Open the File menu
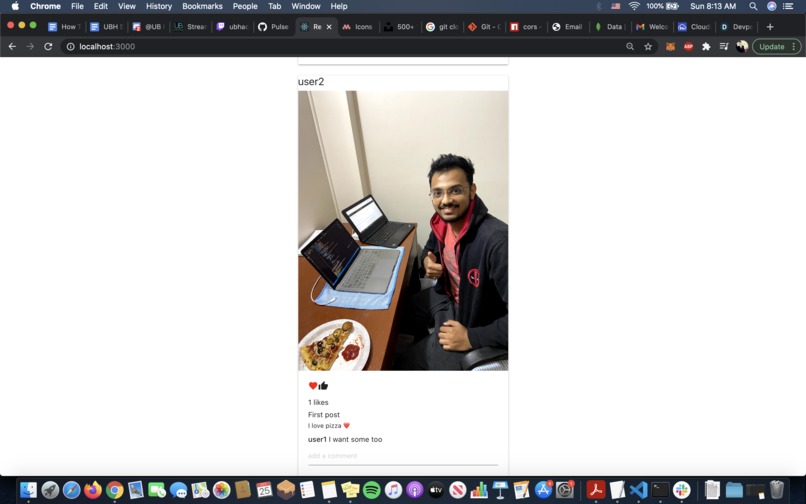 (77, 6)
